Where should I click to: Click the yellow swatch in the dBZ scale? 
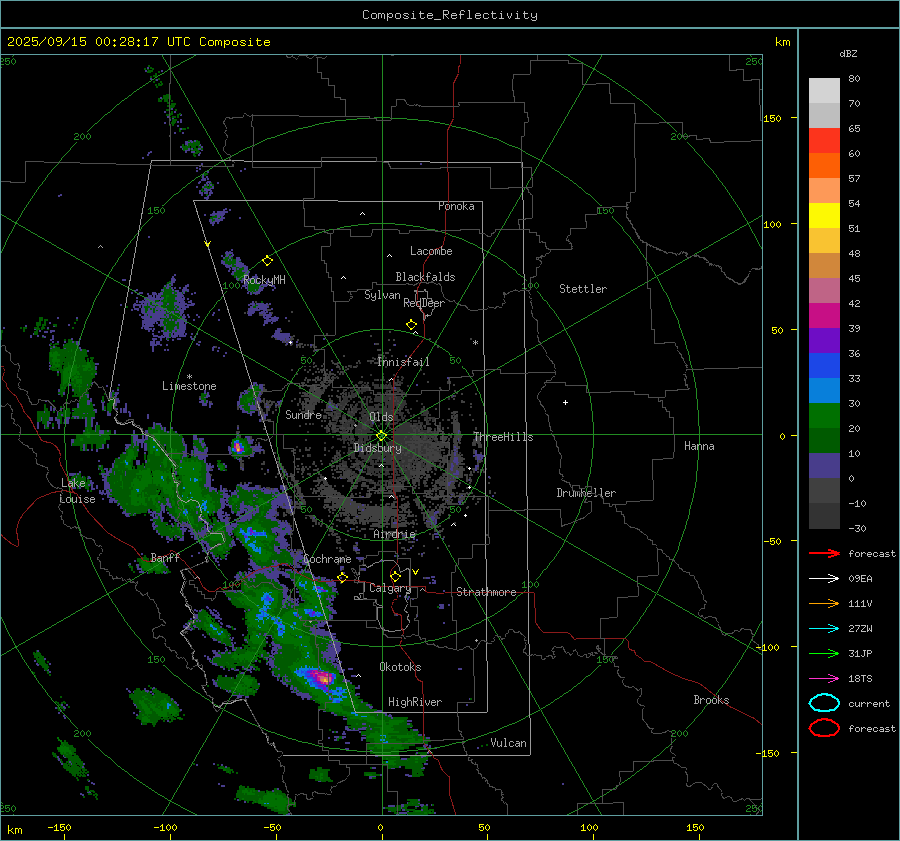824,216
